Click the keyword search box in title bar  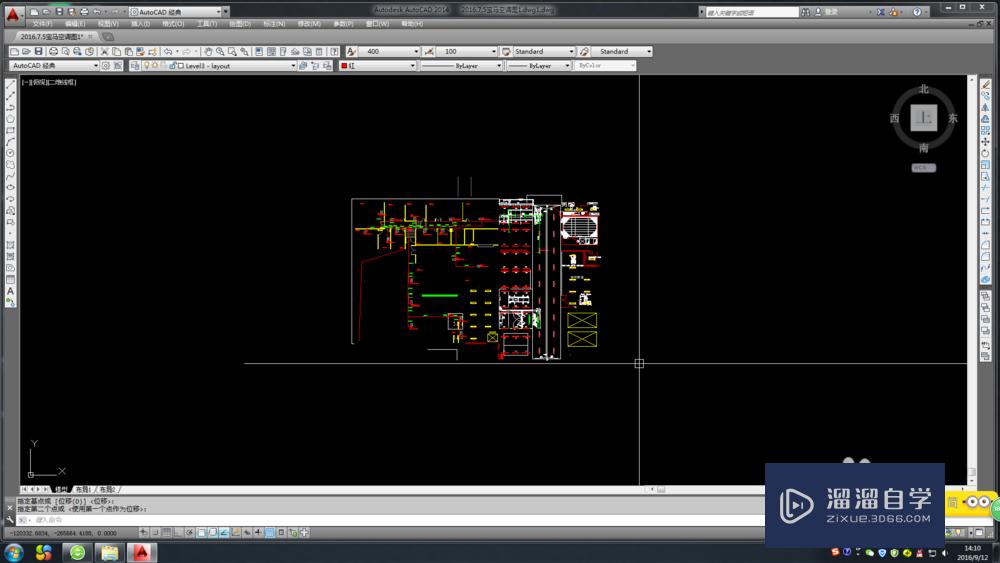751,12
